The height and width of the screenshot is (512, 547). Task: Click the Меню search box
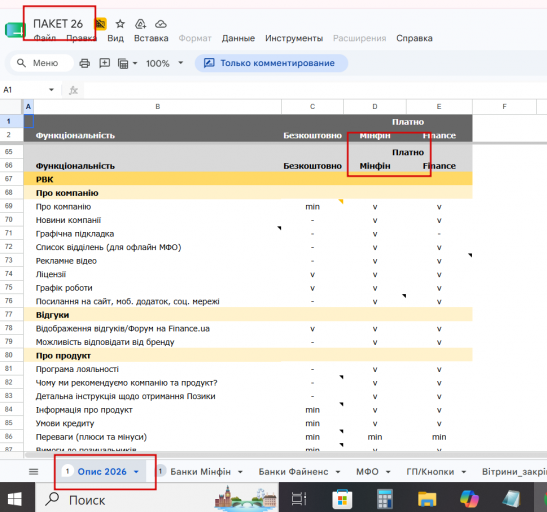(x=42, y=63)
